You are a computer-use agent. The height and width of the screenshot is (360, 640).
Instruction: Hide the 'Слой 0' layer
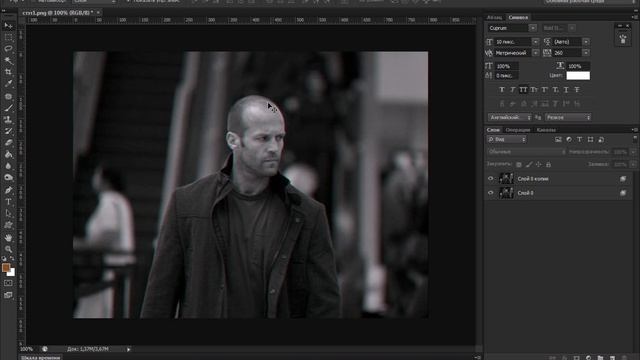(491, 193)
